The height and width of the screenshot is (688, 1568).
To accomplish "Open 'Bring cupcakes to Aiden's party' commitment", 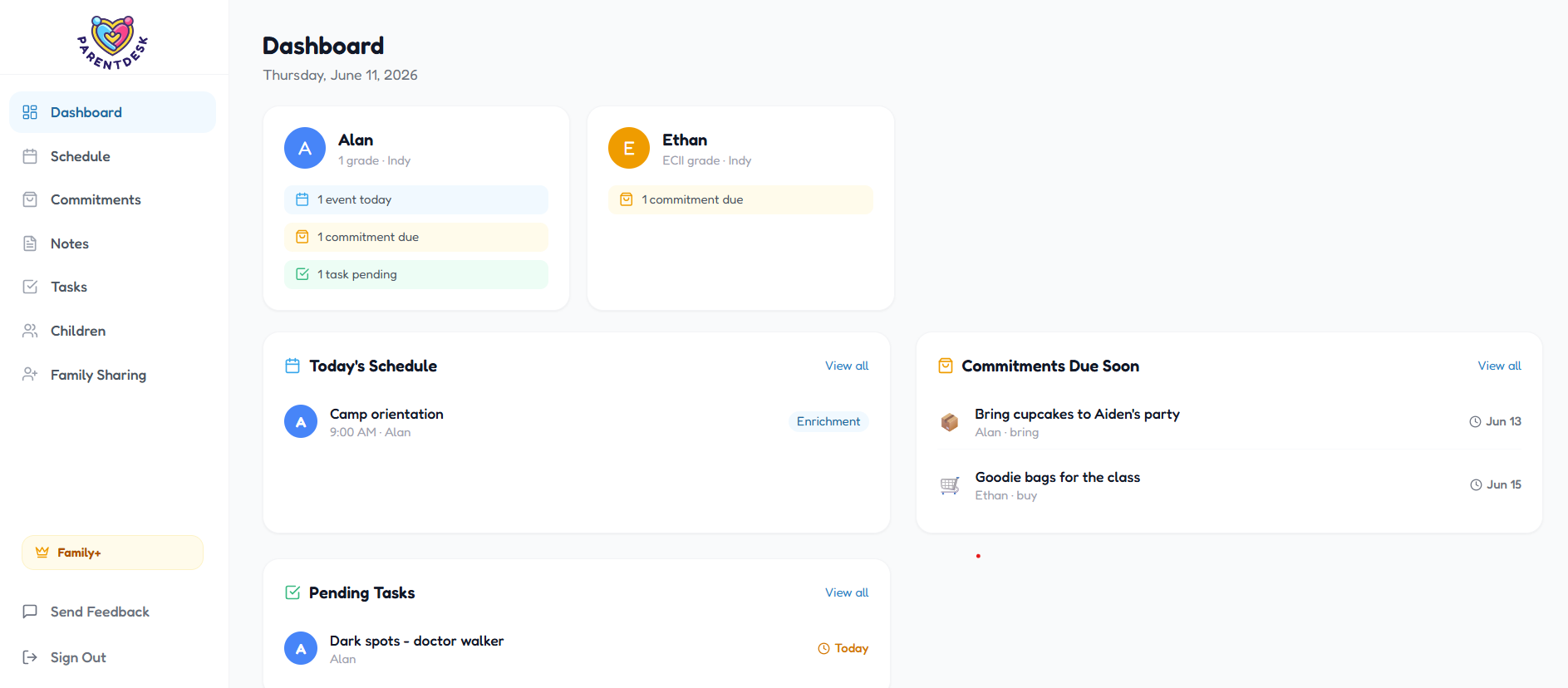I will (1077, 414).
